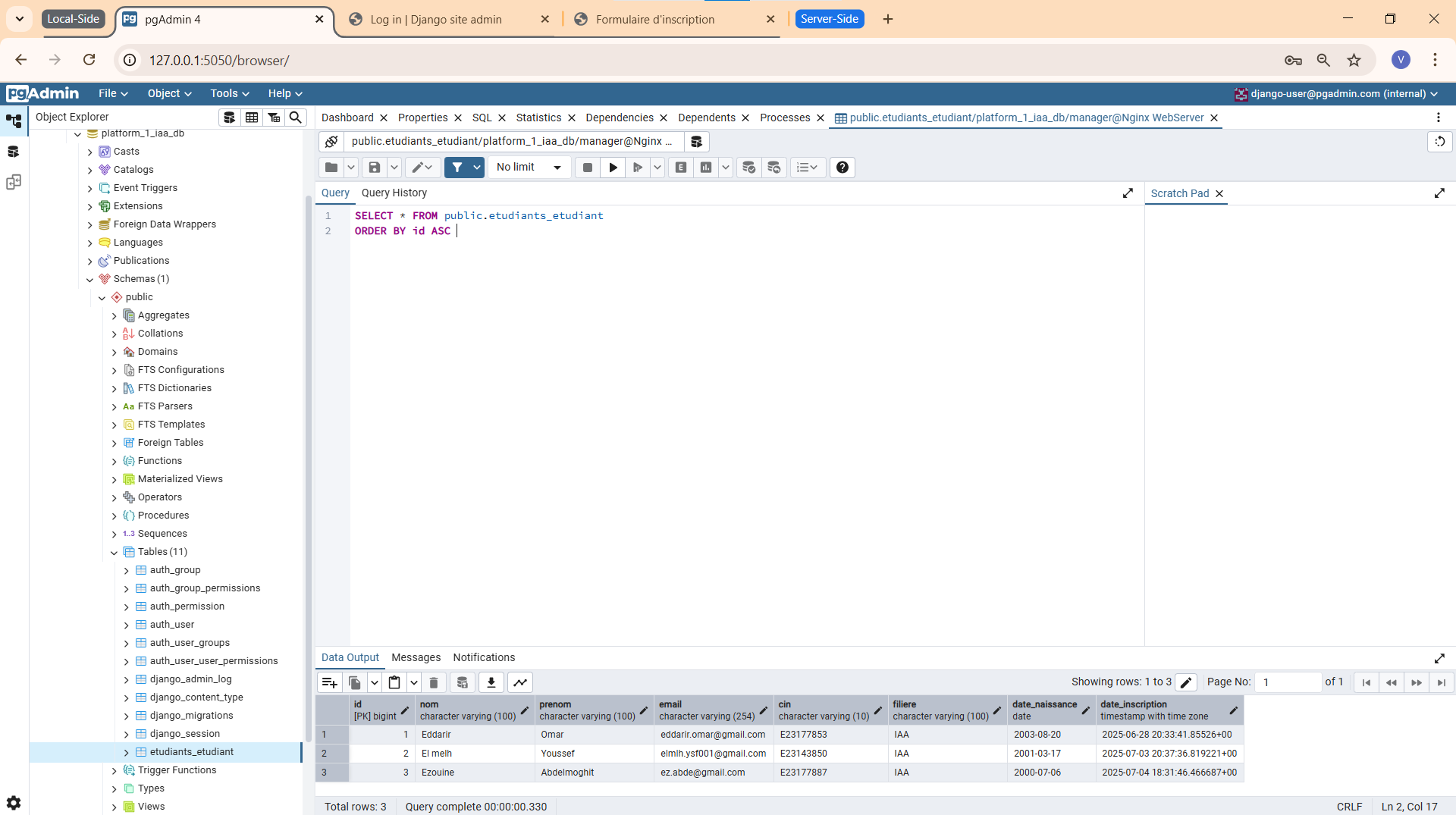Click the query tool help icon
This screenshot has width=1456, height=815.
(842, 168)
